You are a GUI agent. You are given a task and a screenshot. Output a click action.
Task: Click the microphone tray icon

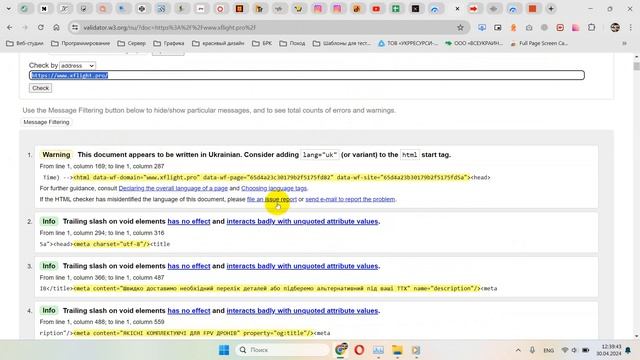[532, 350]
